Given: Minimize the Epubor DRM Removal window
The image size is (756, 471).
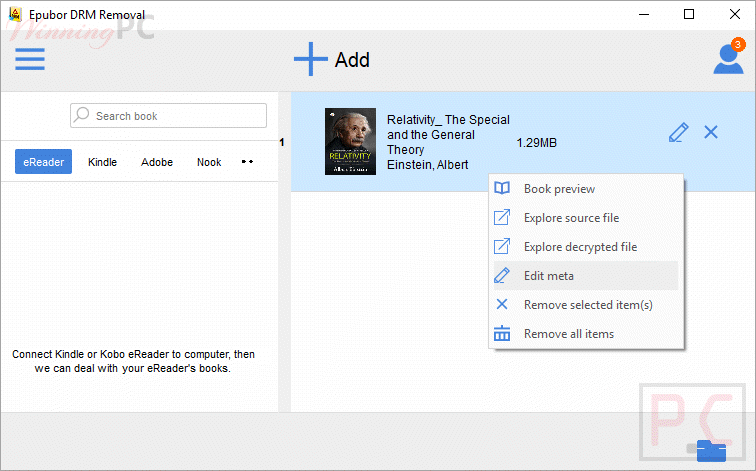Looking at the screenshot, I should coord(644,14).
